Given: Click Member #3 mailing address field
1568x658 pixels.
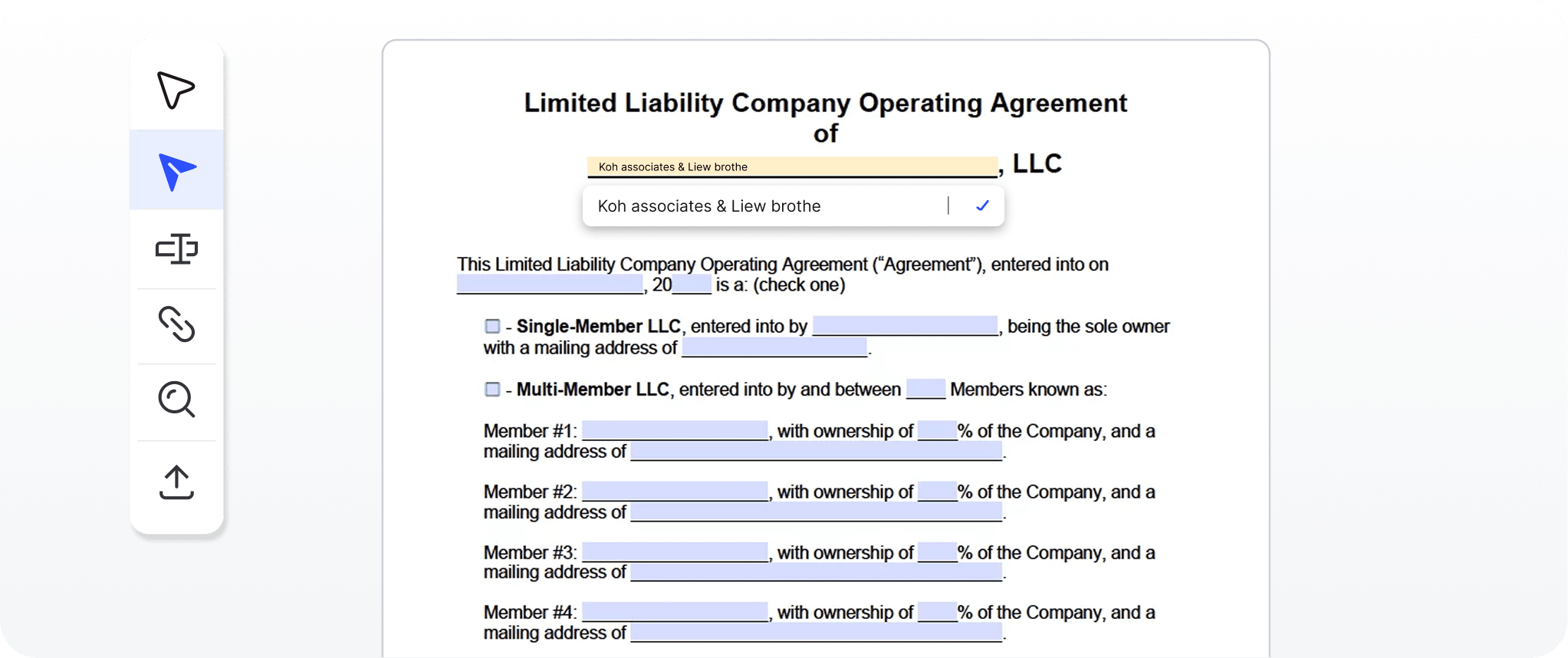Looking at the screenshot, I should pyautogui.click(x=816, y=572).
